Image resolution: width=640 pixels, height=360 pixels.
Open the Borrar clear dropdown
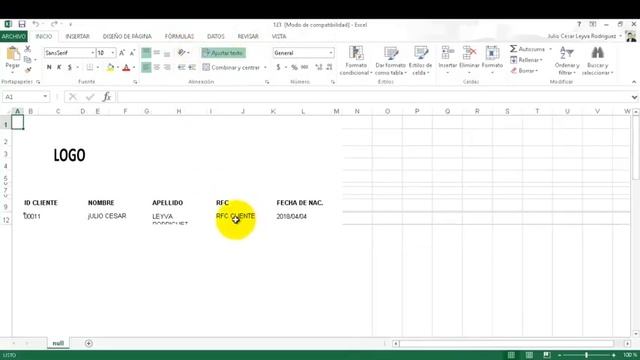click(524, 71)
